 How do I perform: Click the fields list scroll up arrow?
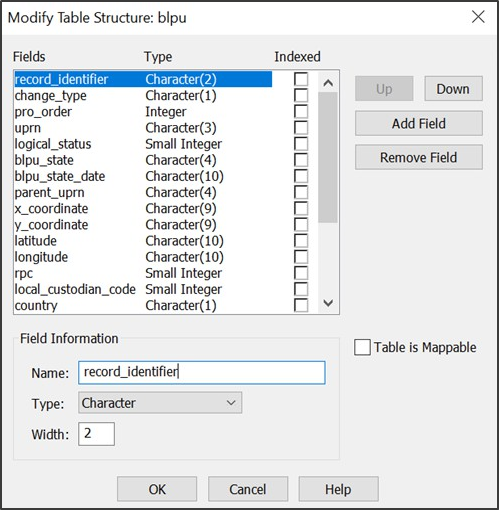[x=328, y=83]
